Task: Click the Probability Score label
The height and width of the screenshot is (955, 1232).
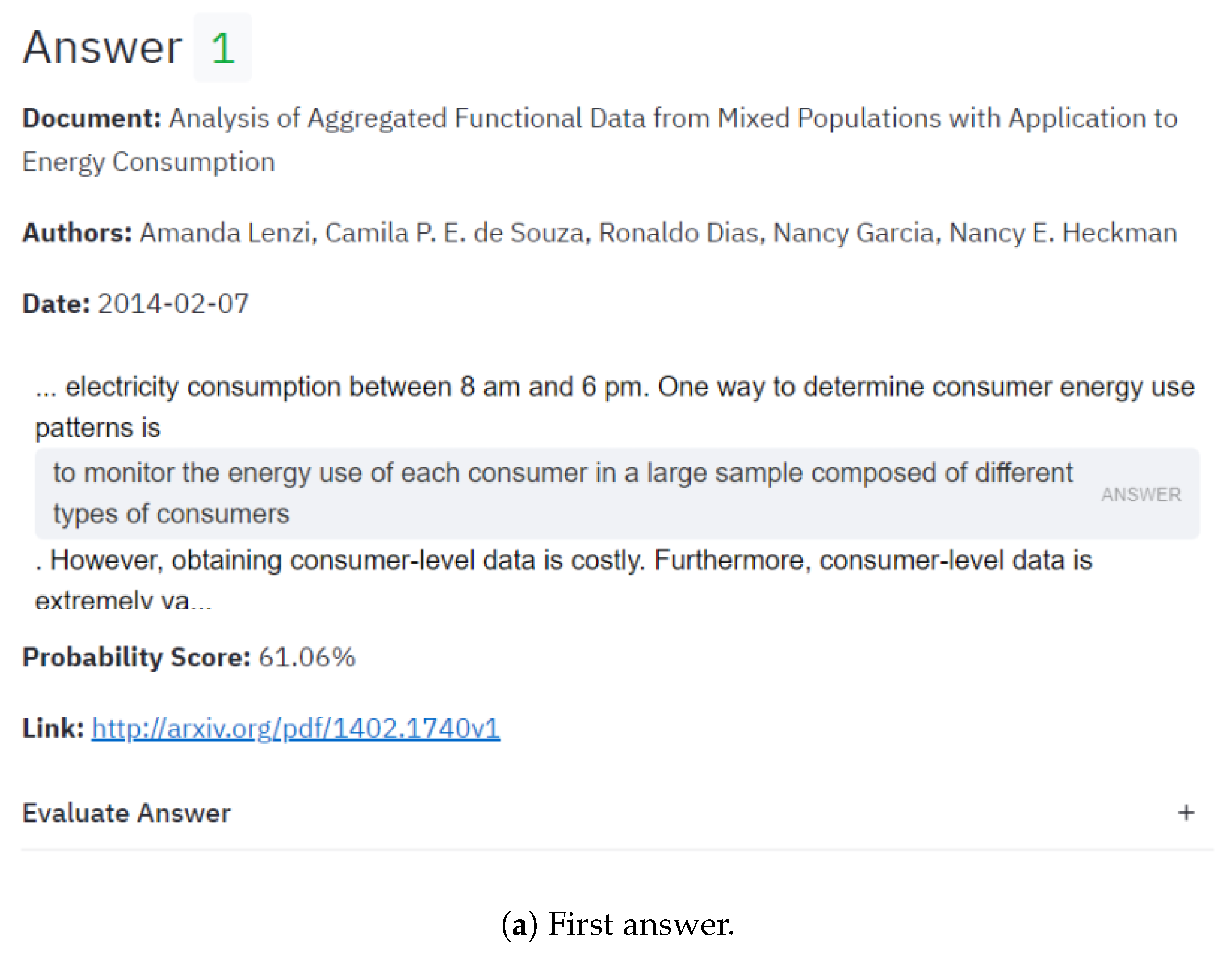Action: [136, 657]
